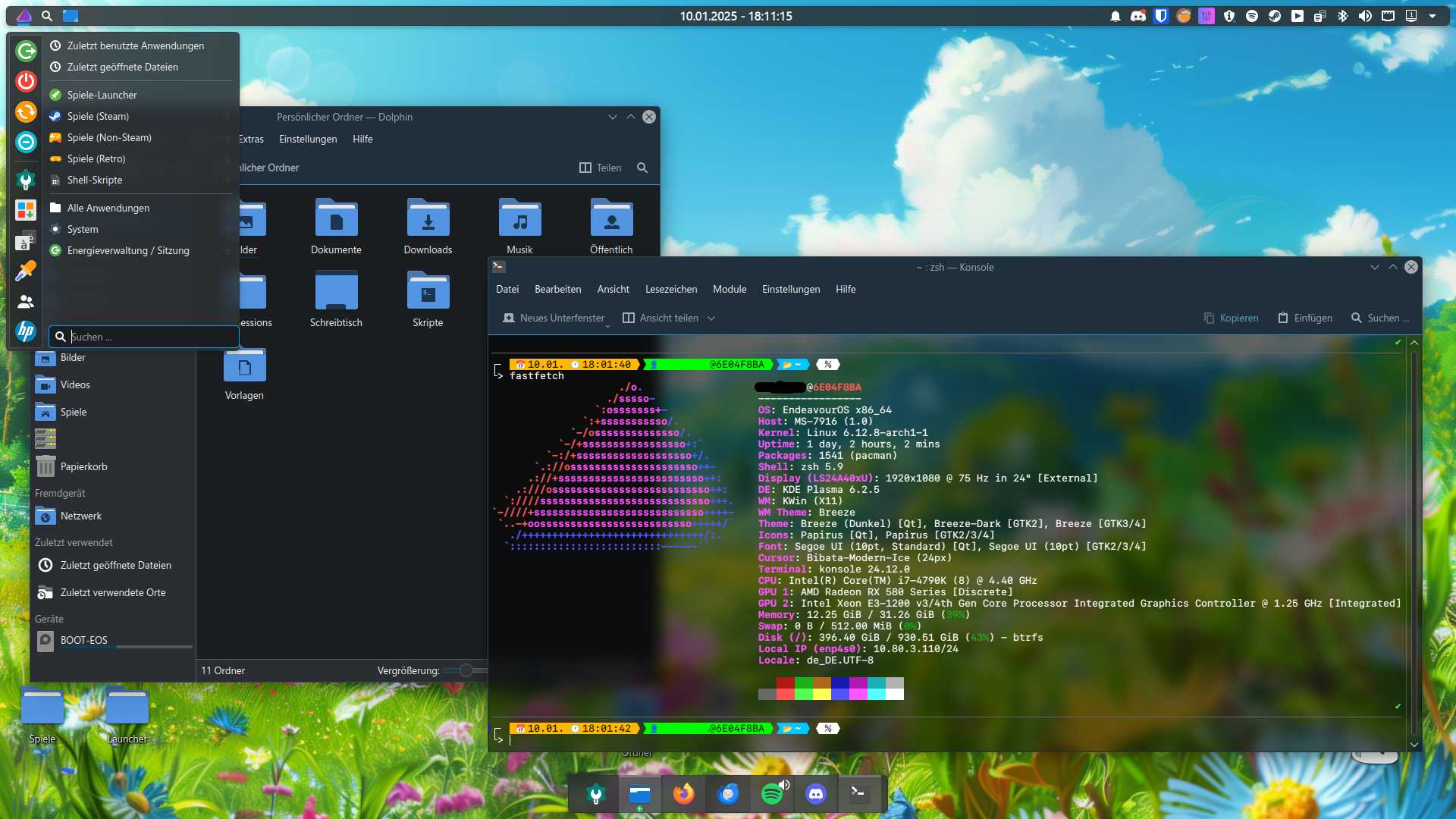The image size is (1456, 819).
Task: Open Discord from the bottom dock
Action: pyautogui.click(x=816, y=794)
